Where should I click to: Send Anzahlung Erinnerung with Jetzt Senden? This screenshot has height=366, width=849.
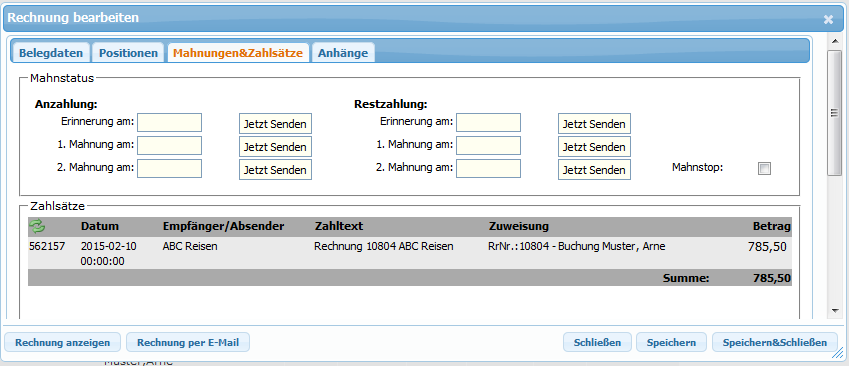click(x=275, y=124)
